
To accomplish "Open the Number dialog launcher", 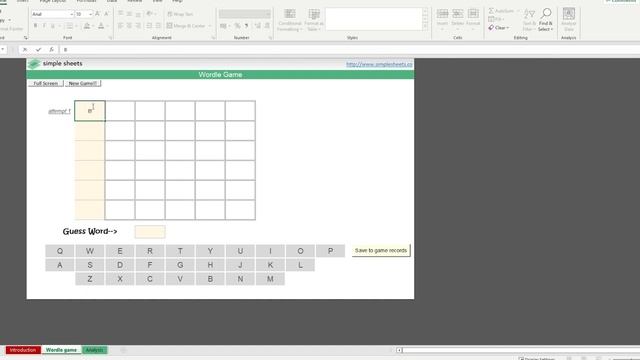I will click(x=270, y=38).
